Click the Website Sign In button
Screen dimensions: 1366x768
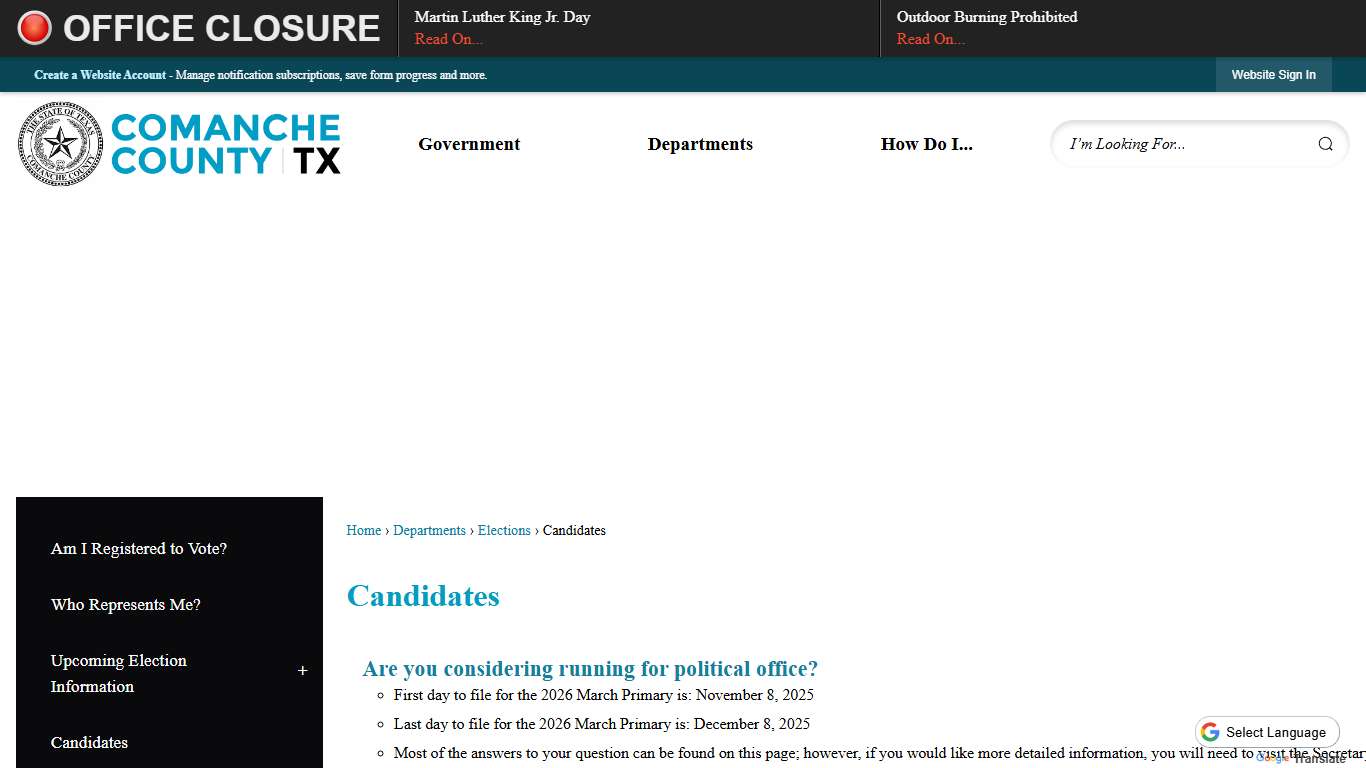pos(1273,75)
